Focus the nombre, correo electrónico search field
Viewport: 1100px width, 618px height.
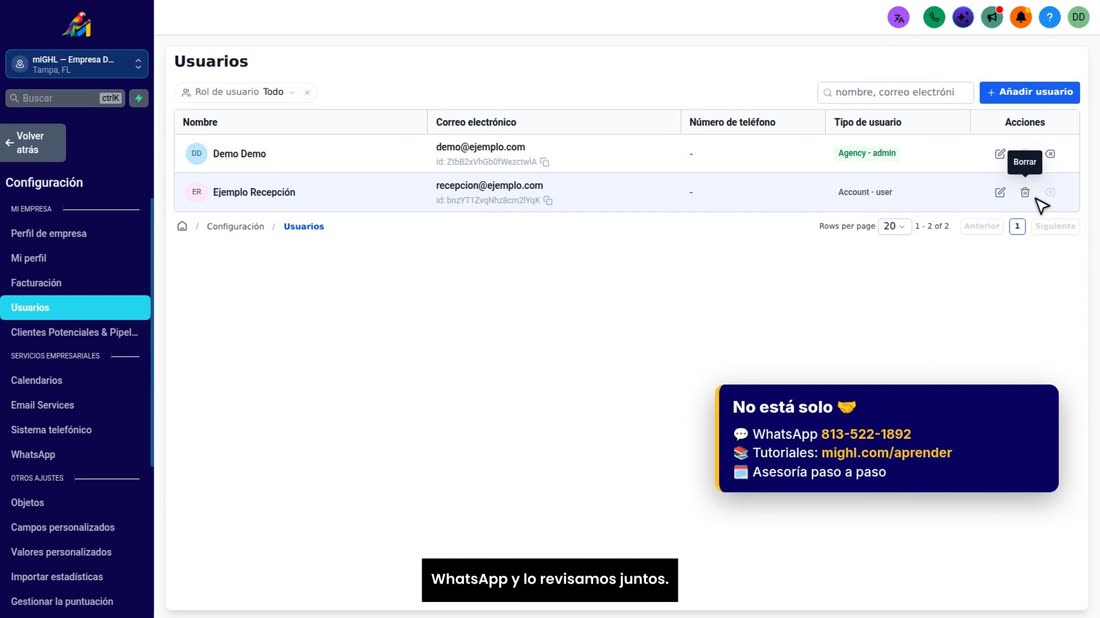pos(895,92)
